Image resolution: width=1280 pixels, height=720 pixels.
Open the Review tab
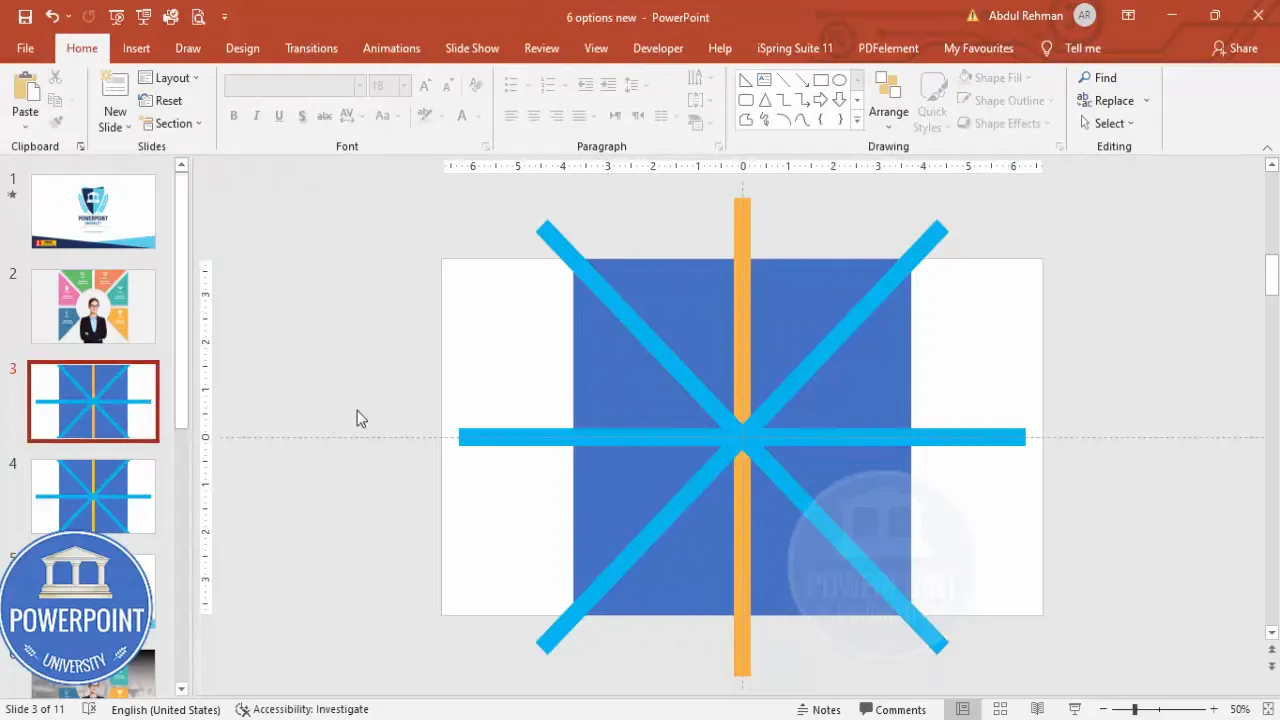click(542, 48)
